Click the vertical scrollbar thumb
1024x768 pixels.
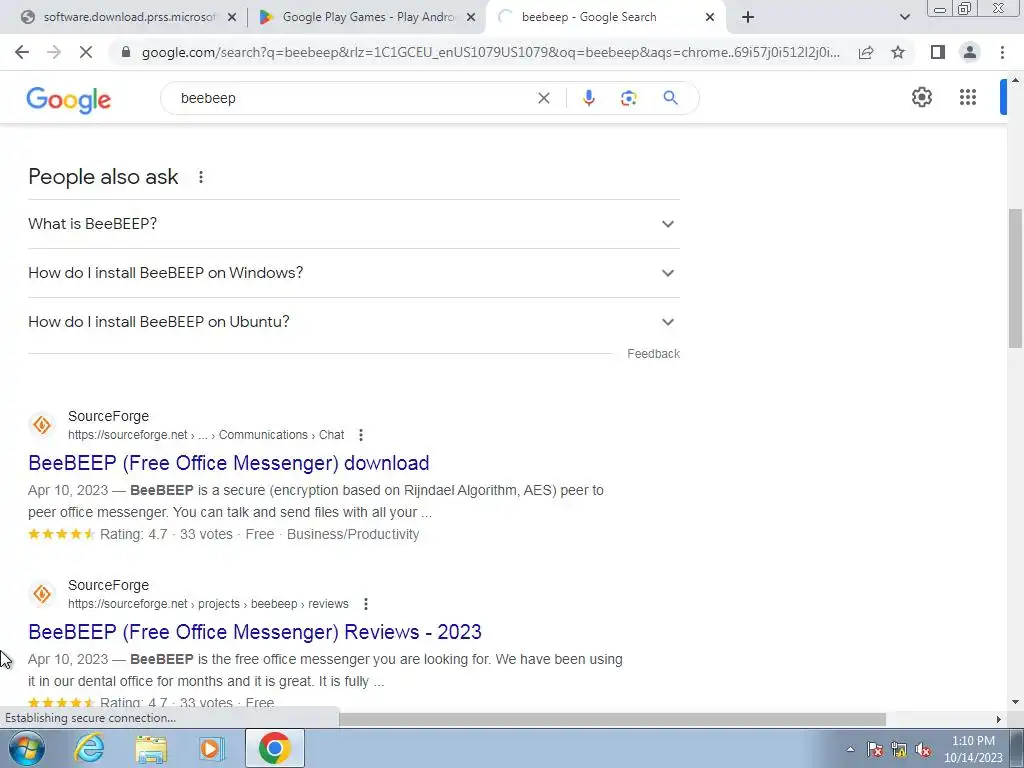[1015, 279]
